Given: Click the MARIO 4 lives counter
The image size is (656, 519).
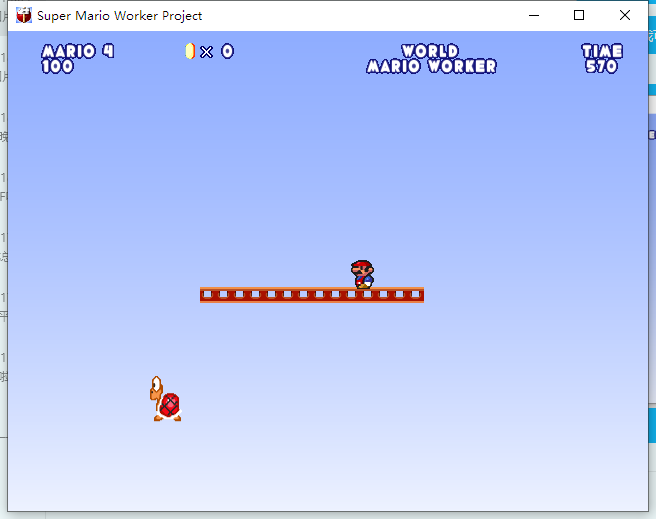Looking at the screenshot, I should 78,51.
